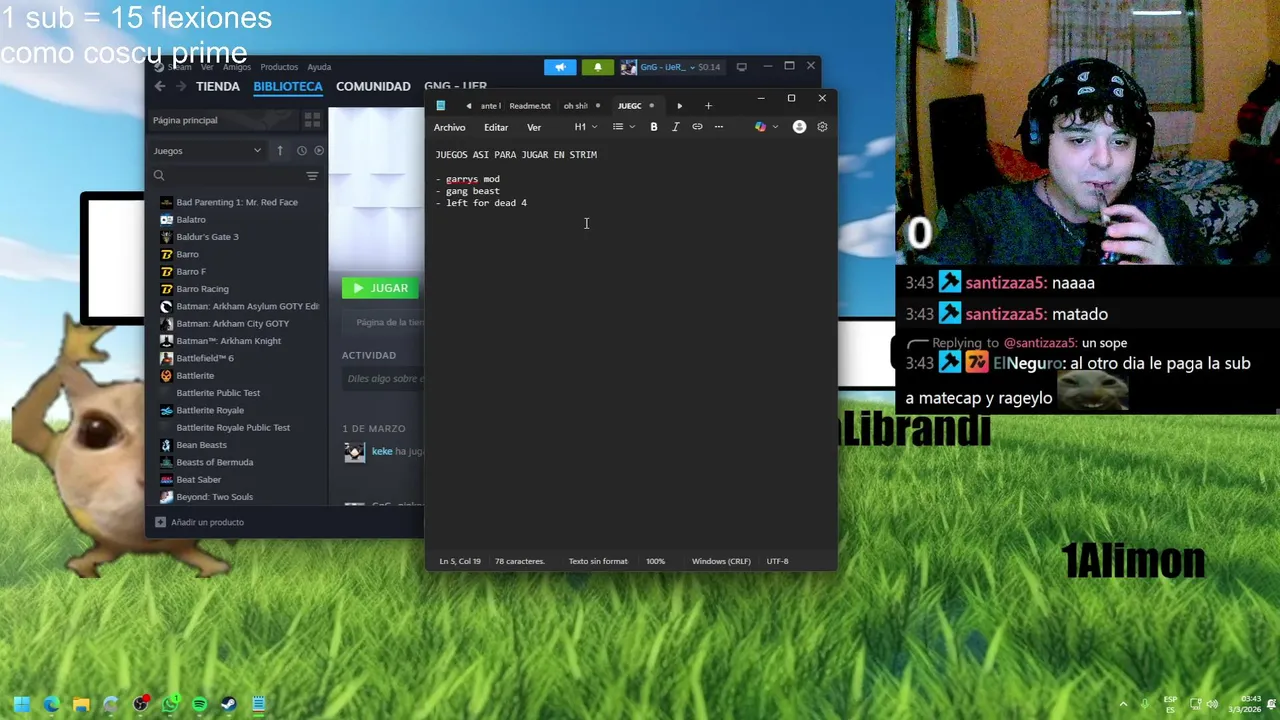This screenshot has height=720, width=1280.
Task: Open the Productos menu in Steam
Action: (279, 67)
